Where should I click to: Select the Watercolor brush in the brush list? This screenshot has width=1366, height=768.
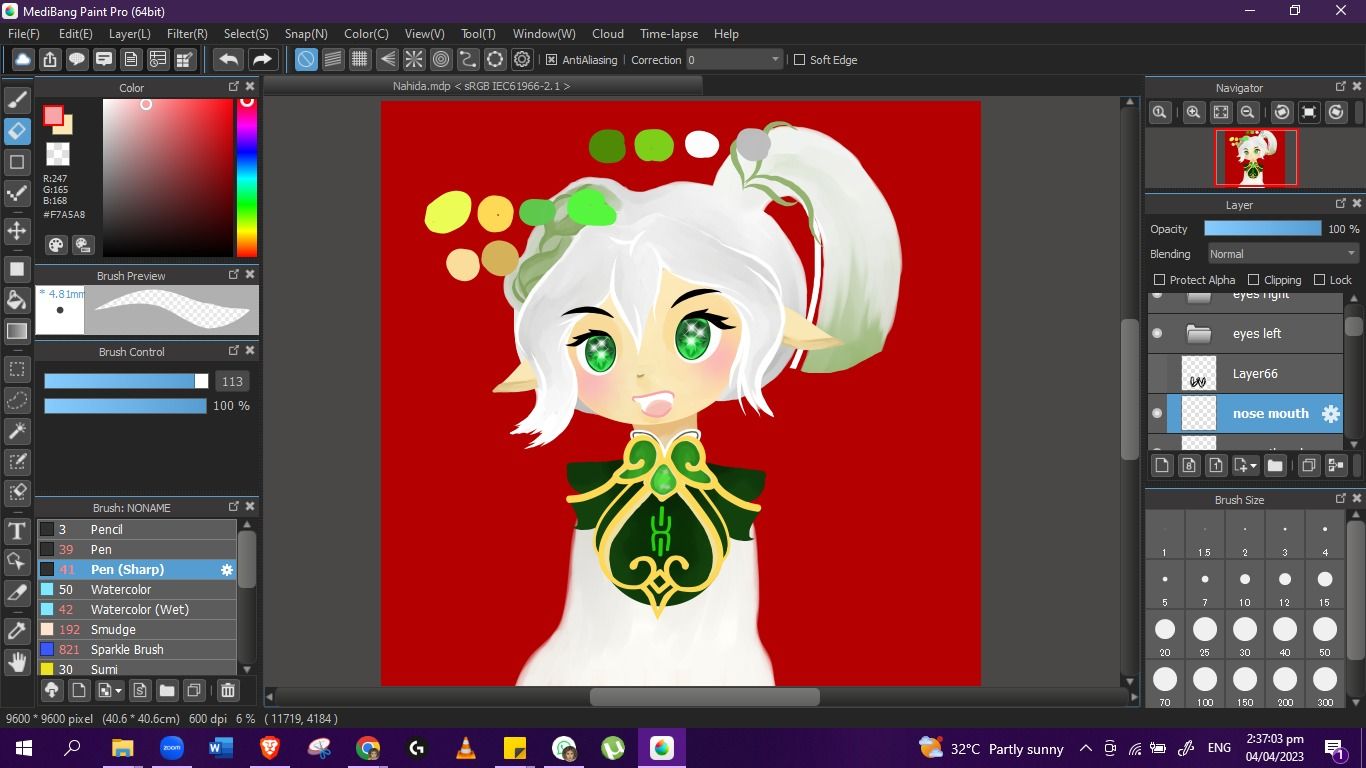pyautogui.click(x=121, y=589)
